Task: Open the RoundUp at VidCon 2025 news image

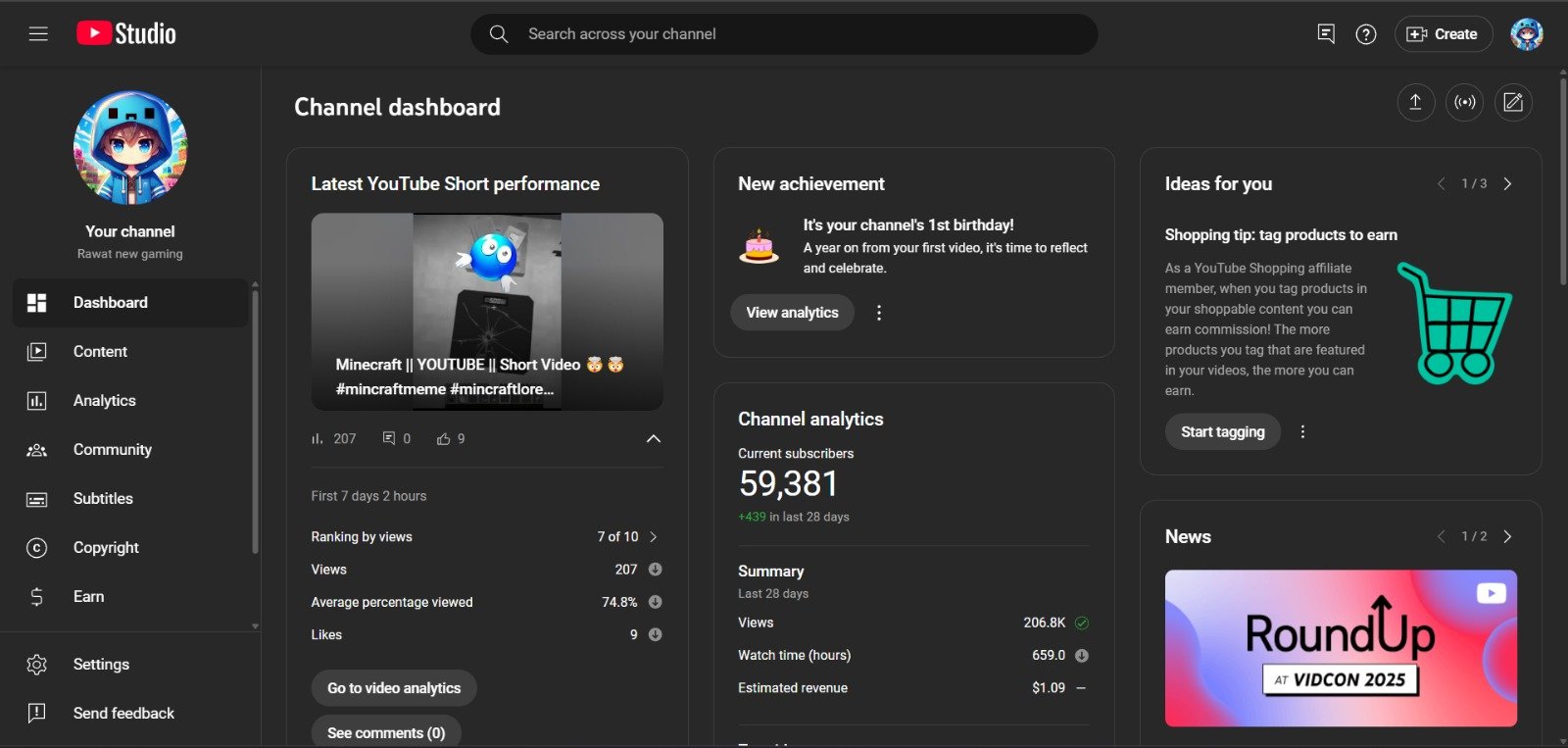Action: (x=1341, y=648)
